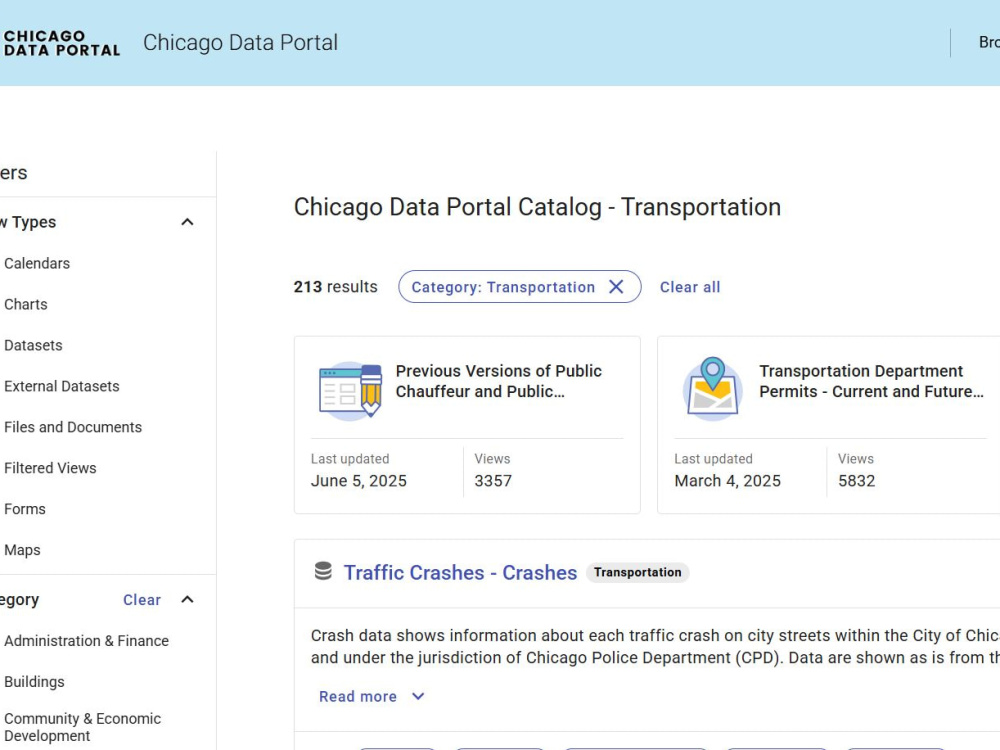Filter by Datasets view type
Viewport: 1000px width, 750px height.
click(33, 345)
